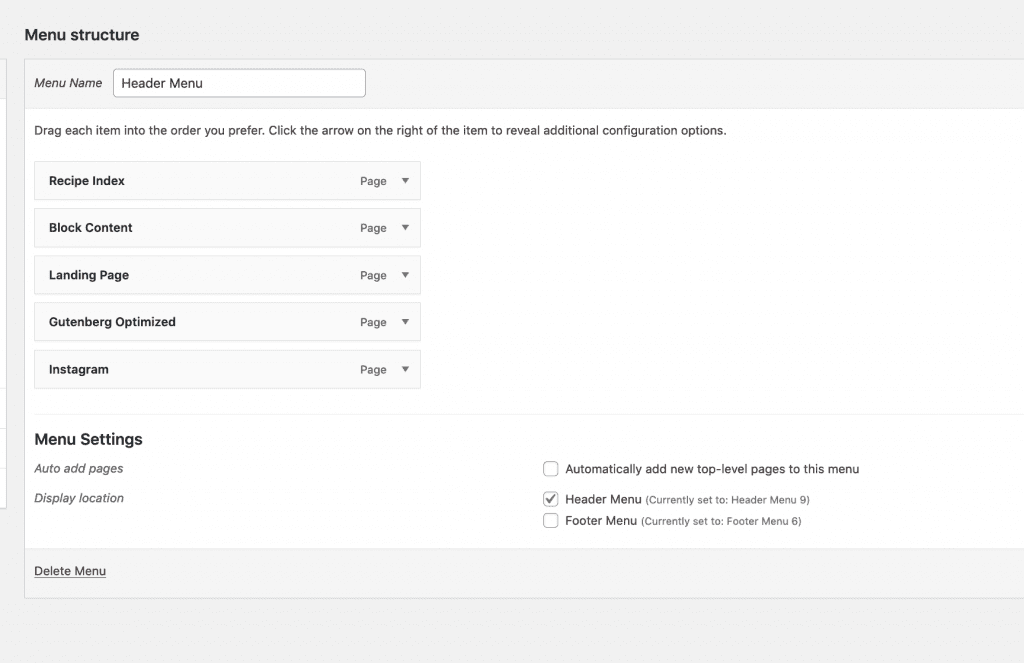Viewport: 1024px width, 663px height.
Task: Click the Block Content item bar
Action: [x=200, y=227]
